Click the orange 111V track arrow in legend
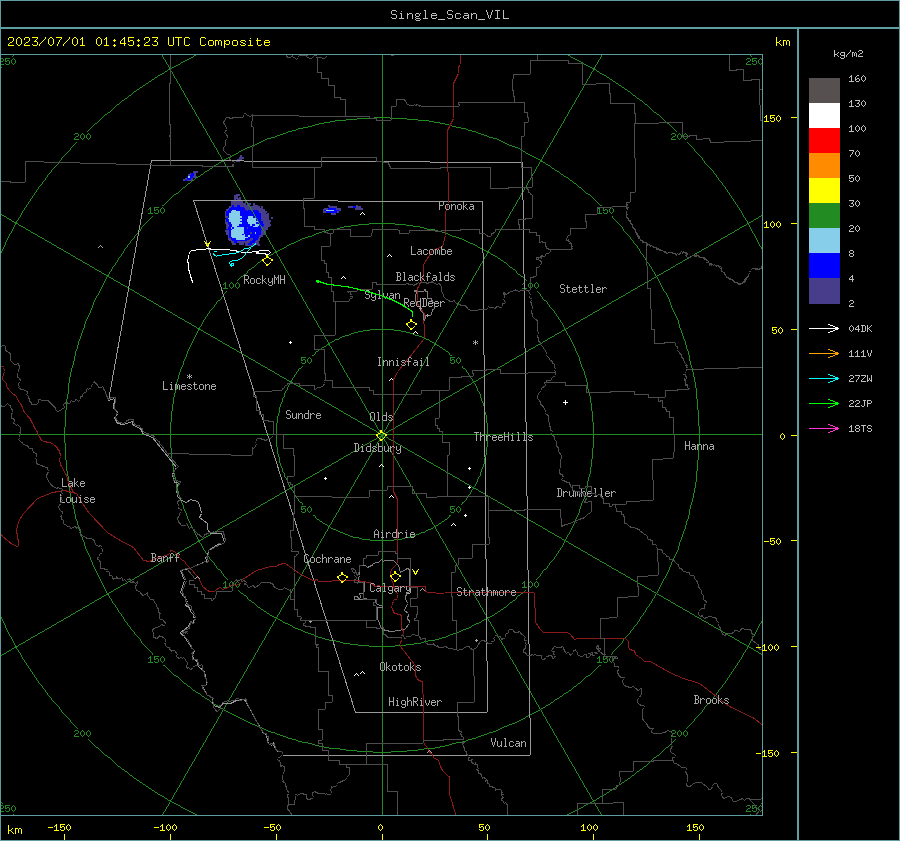Screen dimensions: 900x841 [824, 354]
